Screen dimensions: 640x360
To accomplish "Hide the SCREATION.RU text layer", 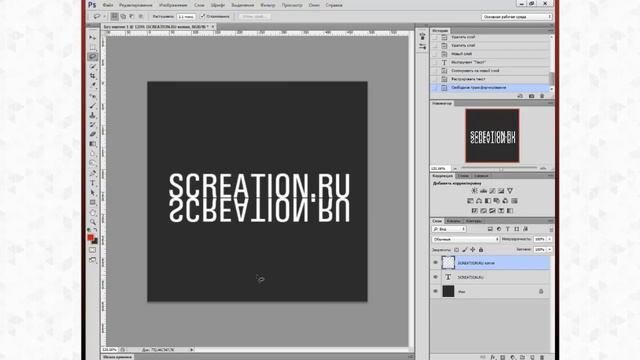I will pyautogui.click(x=435, y=277).
